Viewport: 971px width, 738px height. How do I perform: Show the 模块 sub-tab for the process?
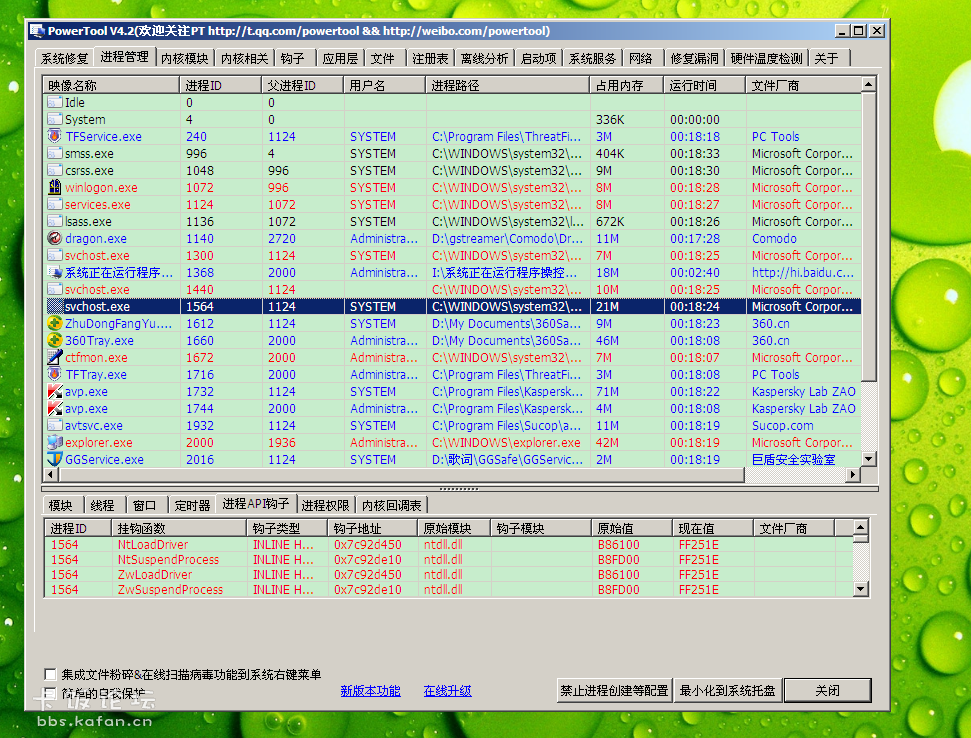click(x=61, y=506)
